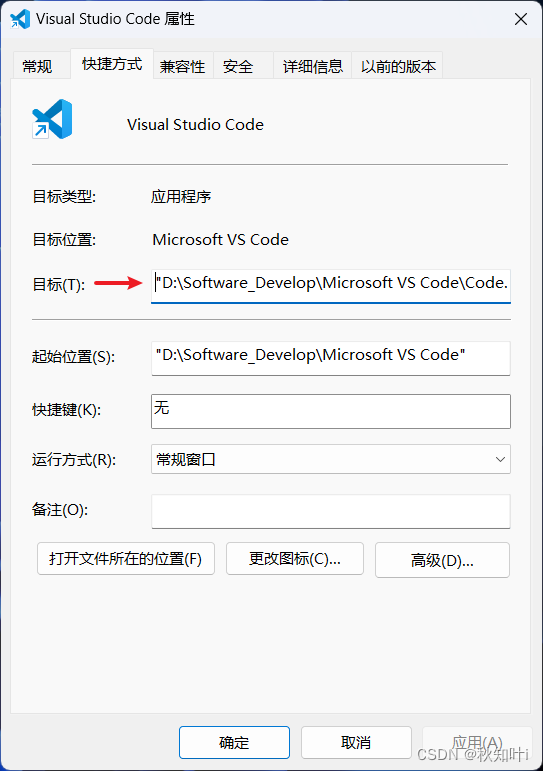543x771 pixels.
Task: Select the 快捷方式 tab
Action: point(112,64)
